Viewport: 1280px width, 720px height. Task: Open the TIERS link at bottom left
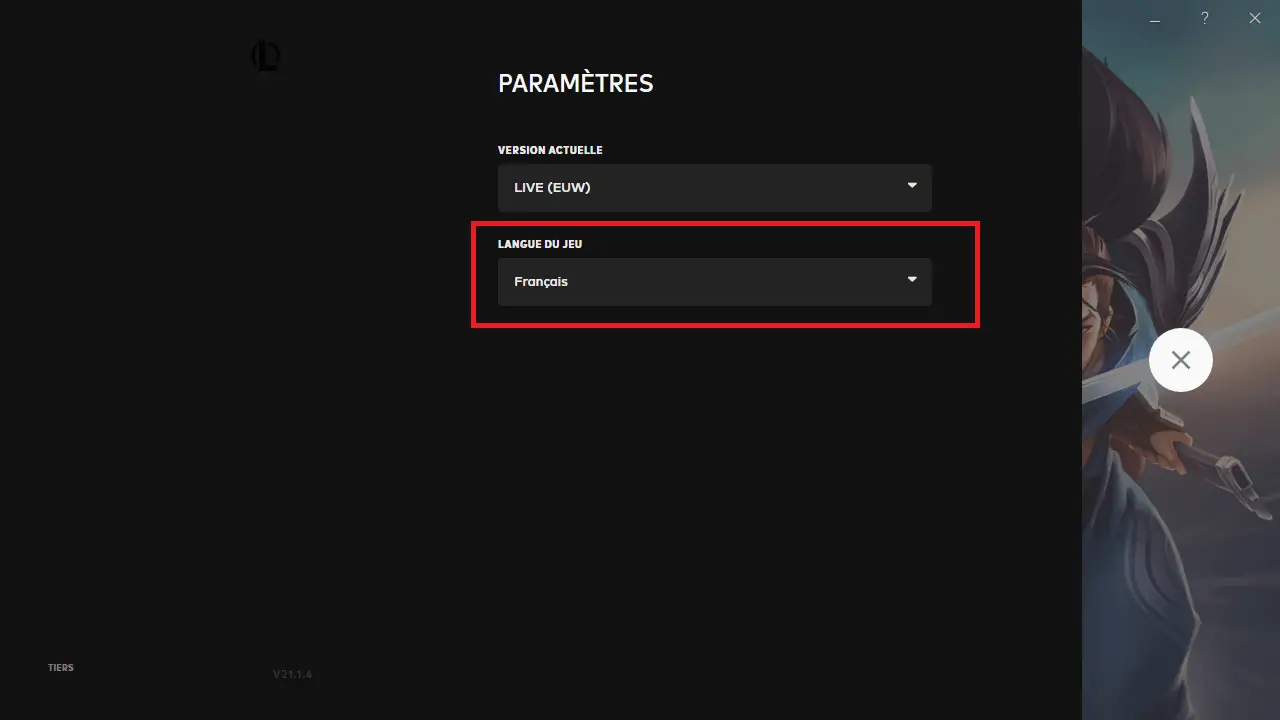pyautogui.click(x=61, y=668)
